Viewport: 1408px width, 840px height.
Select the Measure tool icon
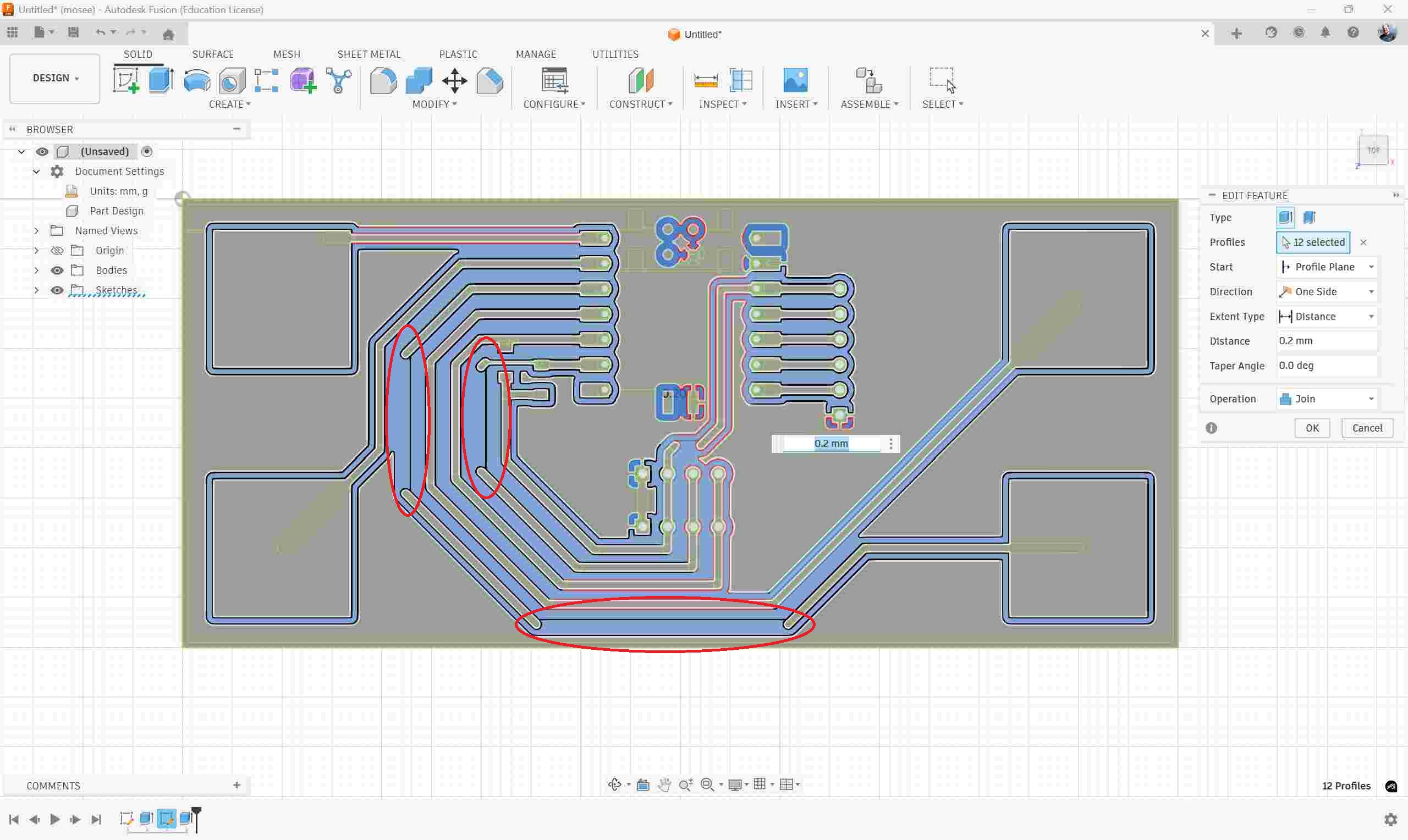coord(706,80)
